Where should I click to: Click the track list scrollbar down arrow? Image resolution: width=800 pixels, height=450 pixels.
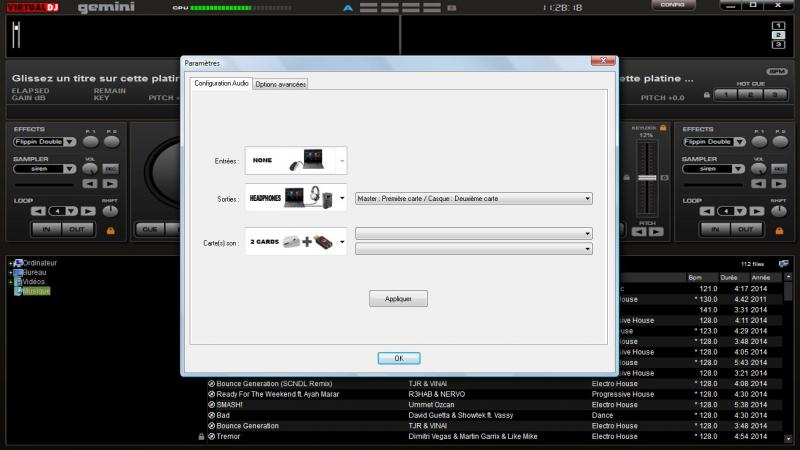point(788,439)
